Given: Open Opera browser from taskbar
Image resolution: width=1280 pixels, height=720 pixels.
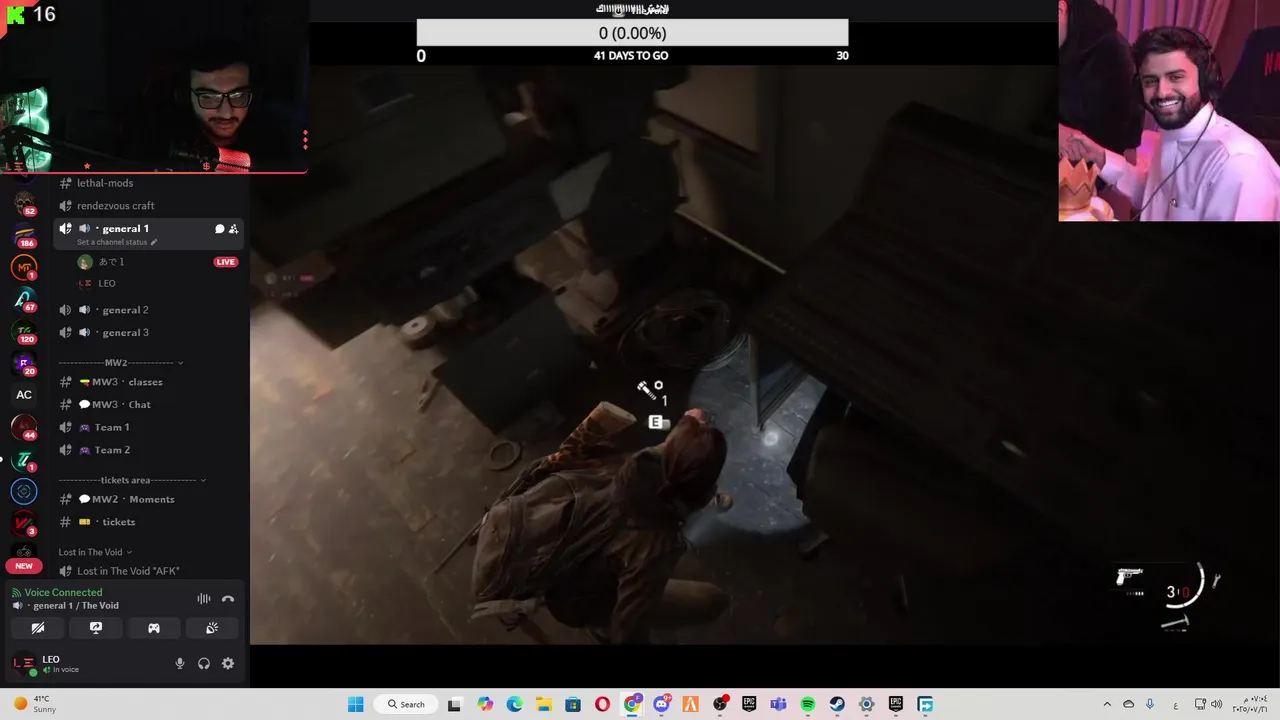Looking at the screenshot, I should click(602, 704).
